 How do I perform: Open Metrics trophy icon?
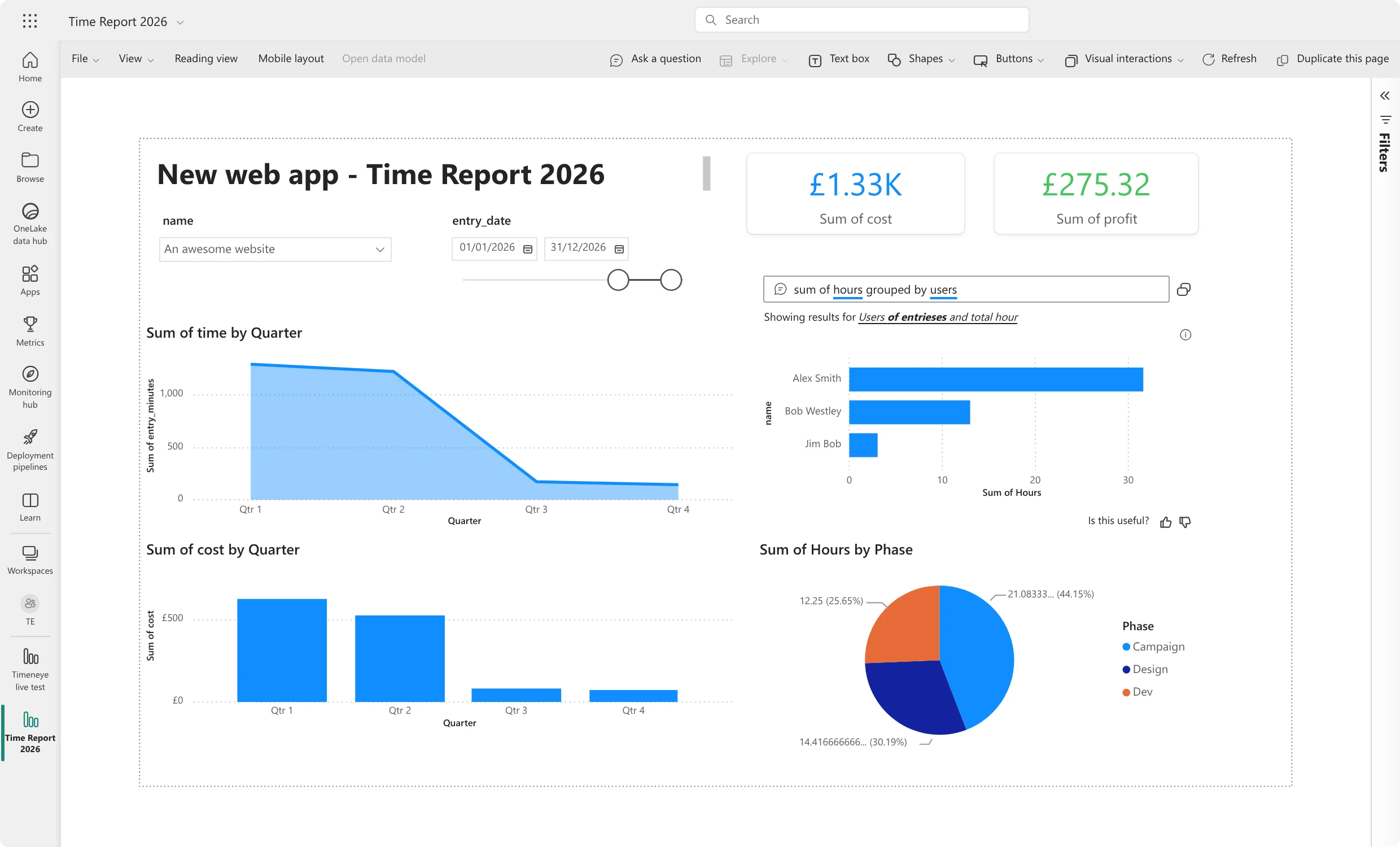click(x=30, y=324)
